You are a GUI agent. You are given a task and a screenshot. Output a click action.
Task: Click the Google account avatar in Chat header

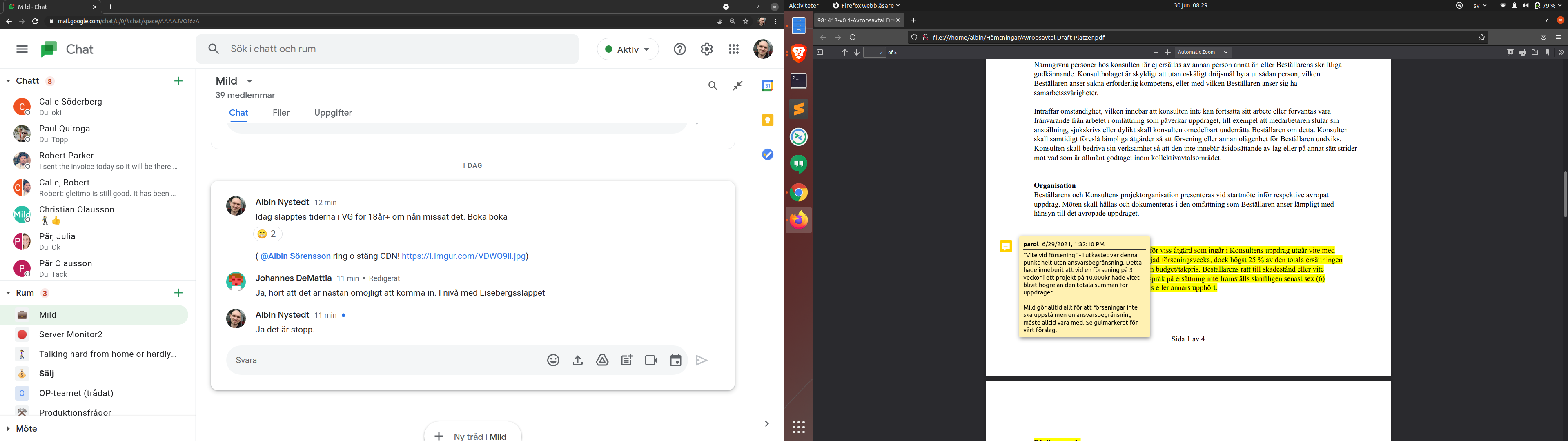pos(763,49)
